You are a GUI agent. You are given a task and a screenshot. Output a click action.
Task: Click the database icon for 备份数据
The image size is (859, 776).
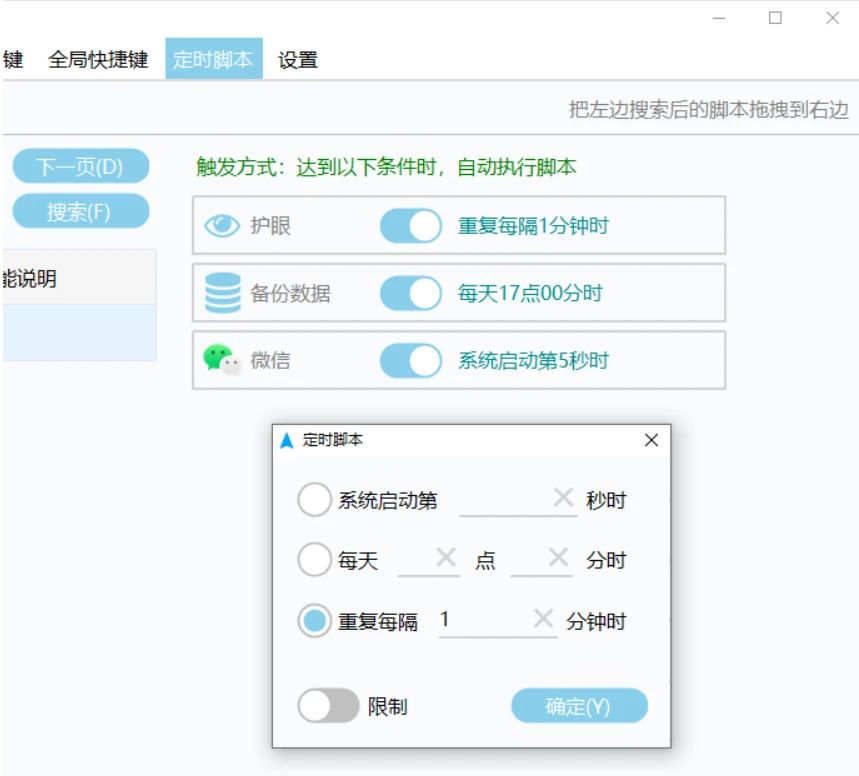pos(222,294)
